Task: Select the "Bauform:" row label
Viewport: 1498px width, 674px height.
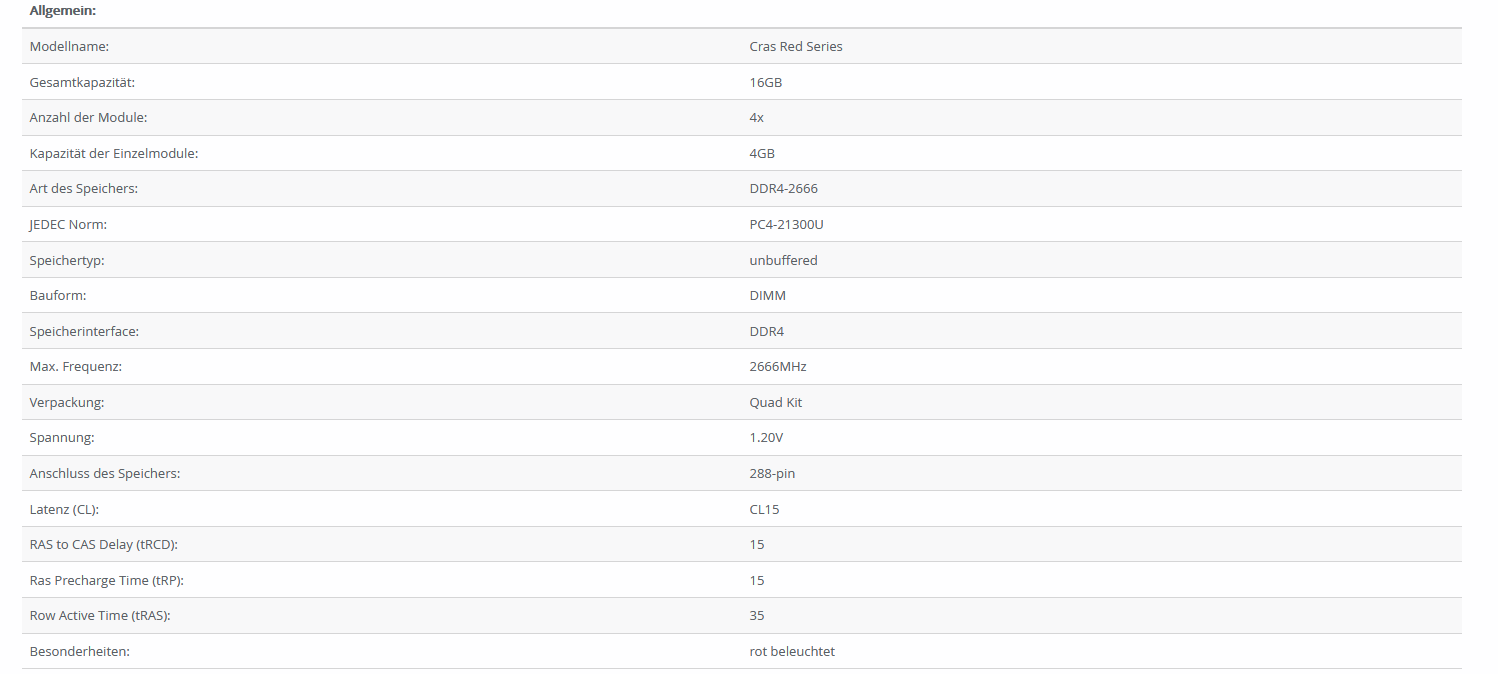Action: click(x=58, y=295)
